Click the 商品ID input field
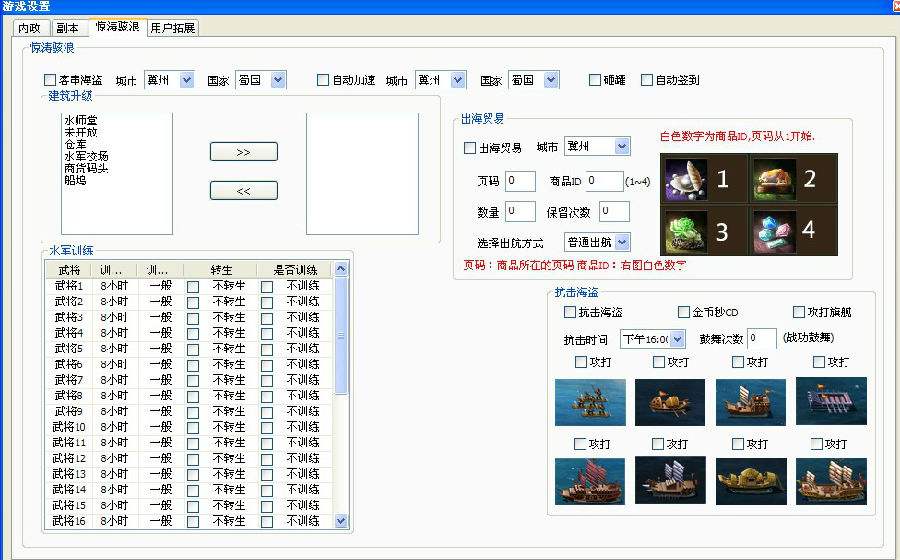 [x=604, y=181]
